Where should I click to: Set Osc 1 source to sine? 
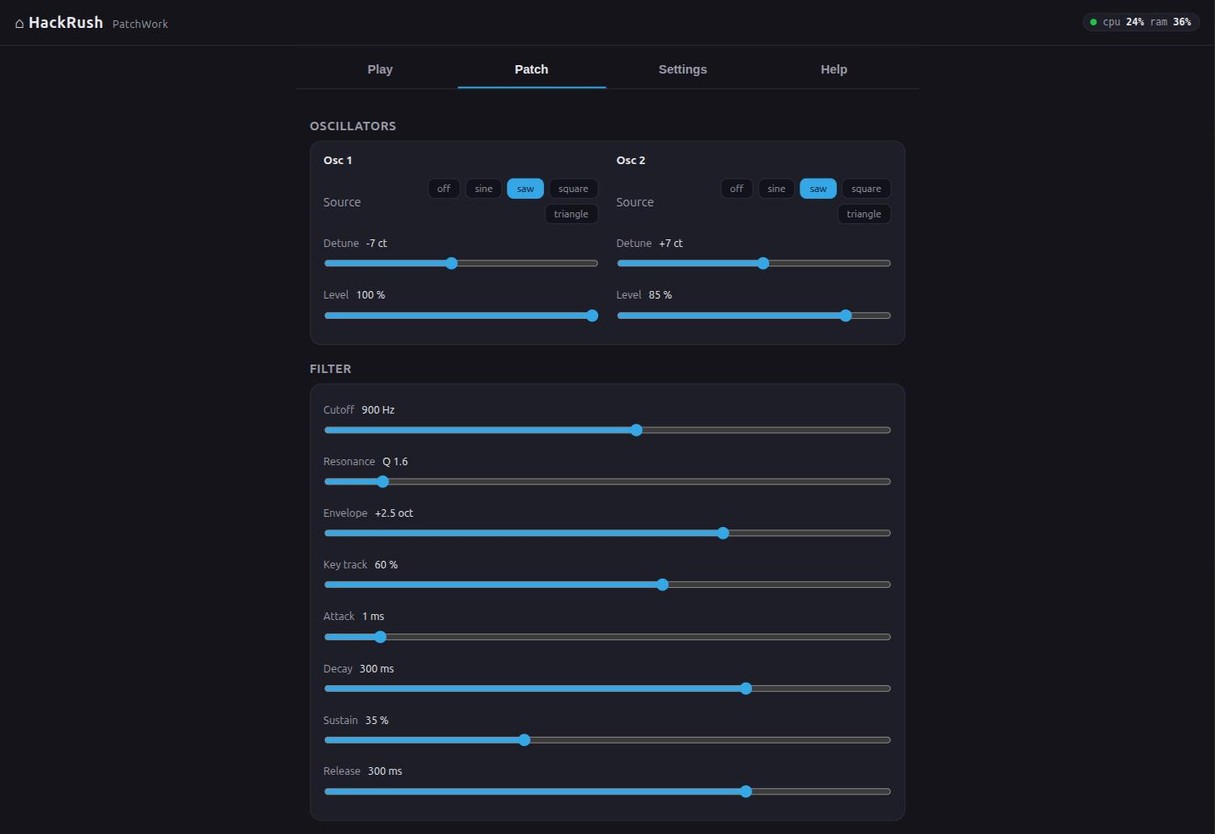484,188
